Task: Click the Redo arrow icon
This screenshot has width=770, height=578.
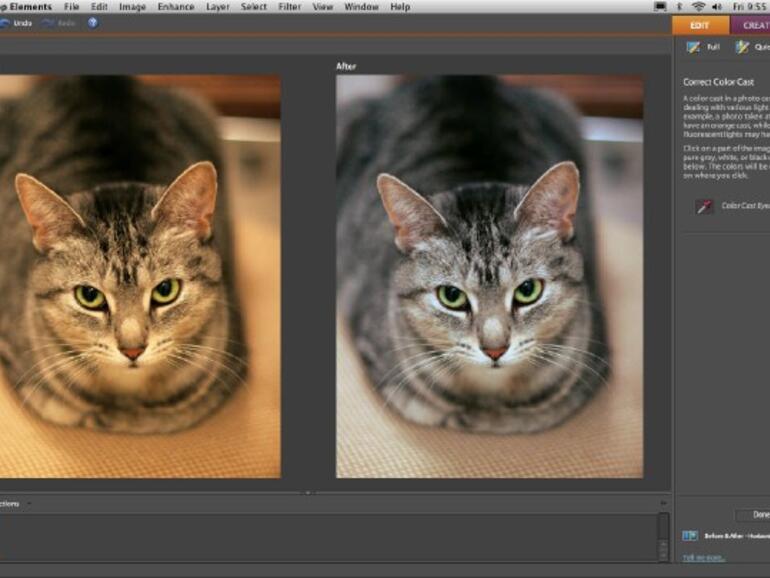Action: pos(48,23)
